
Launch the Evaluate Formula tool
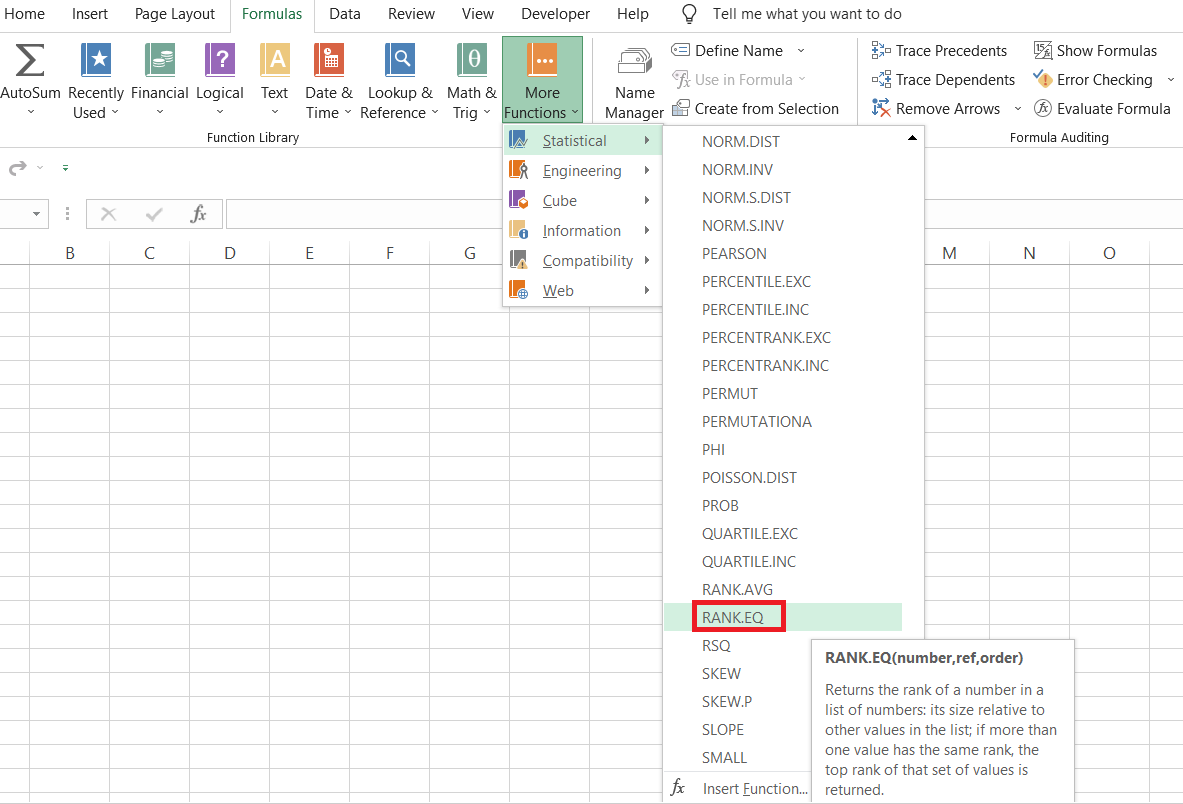(1102, 109)
